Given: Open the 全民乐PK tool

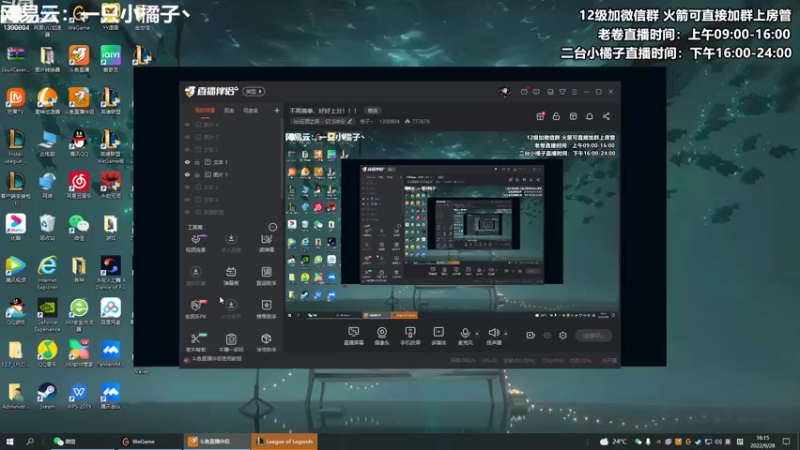Looking at the screenshot, I should pos(195,309).
